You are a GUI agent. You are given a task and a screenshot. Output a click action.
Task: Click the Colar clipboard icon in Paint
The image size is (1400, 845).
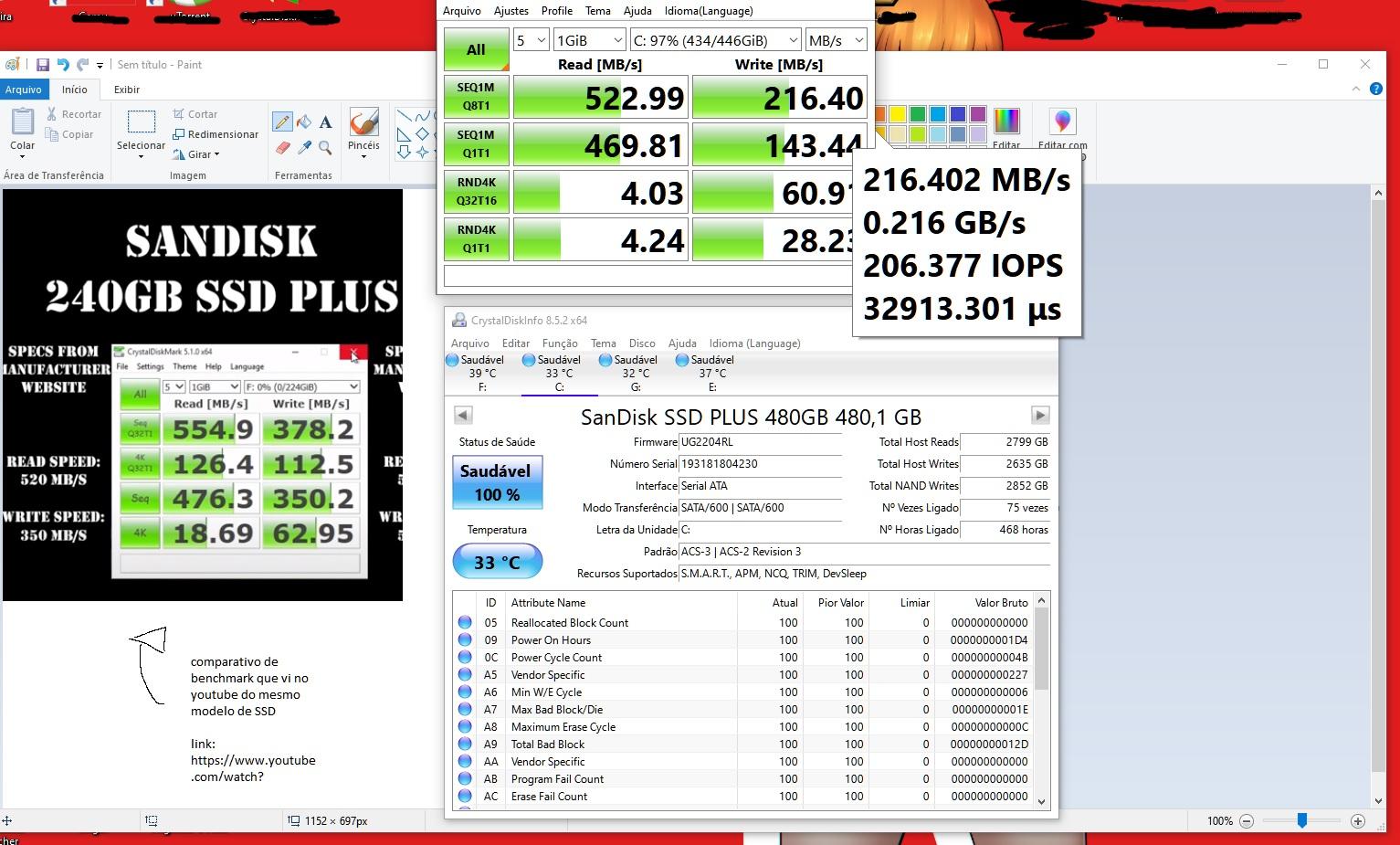point(23,121)
